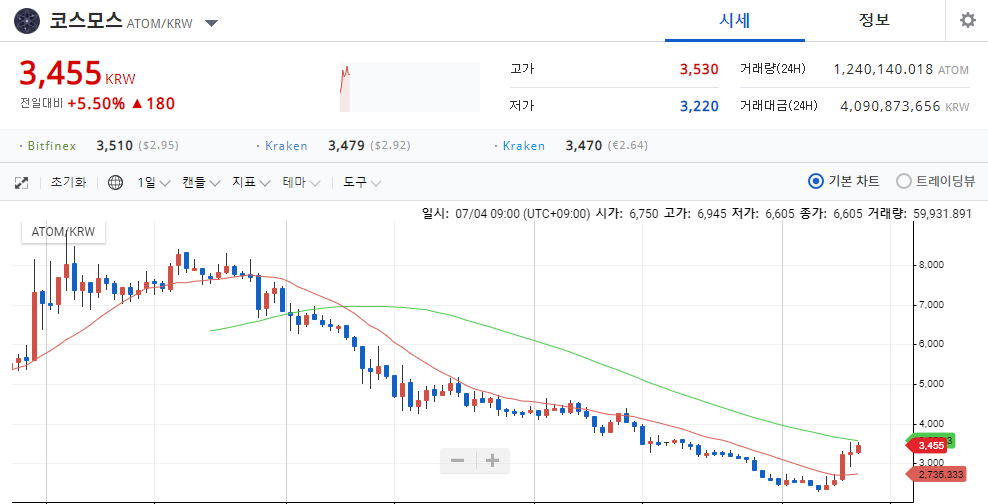Click the ATOM/KRW chart legend label
This screenshot has height=504, width=988.
(63, 232)
